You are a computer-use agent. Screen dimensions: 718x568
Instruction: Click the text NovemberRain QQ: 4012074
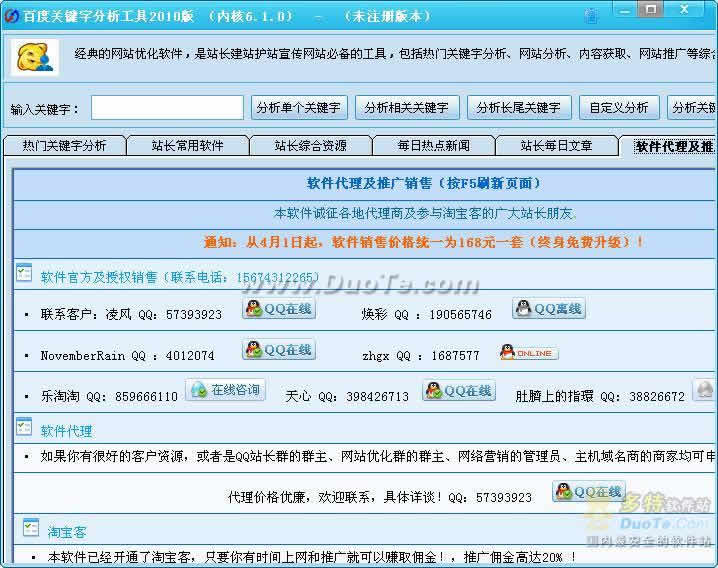[127, 355]
